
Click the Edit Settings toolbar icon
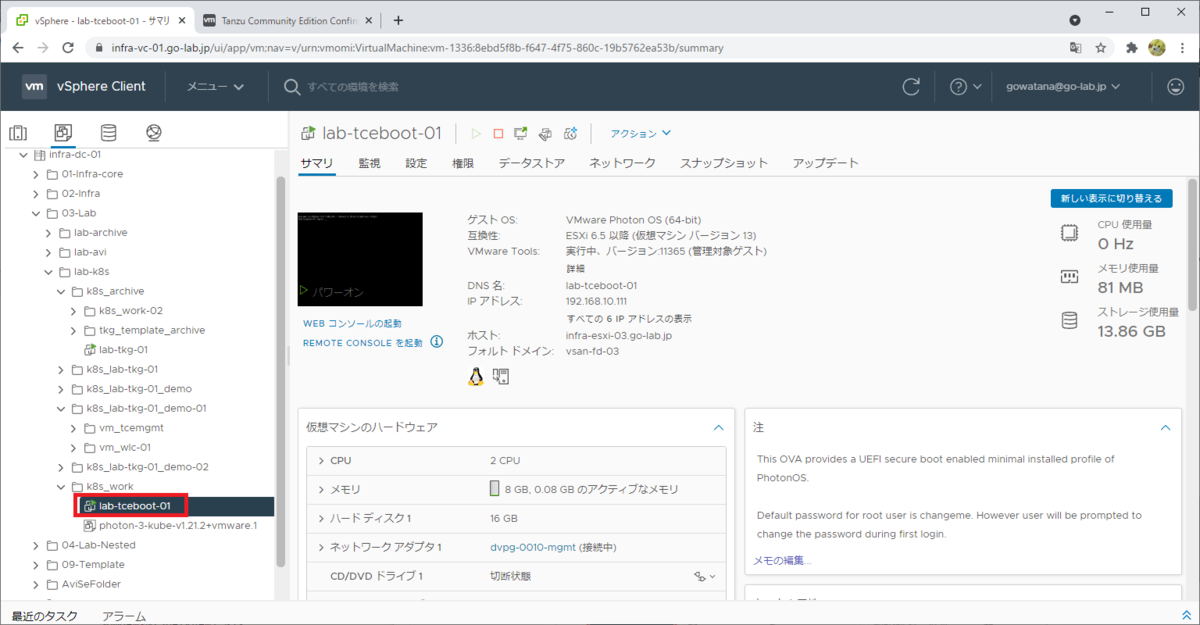[x=545, y=133]
